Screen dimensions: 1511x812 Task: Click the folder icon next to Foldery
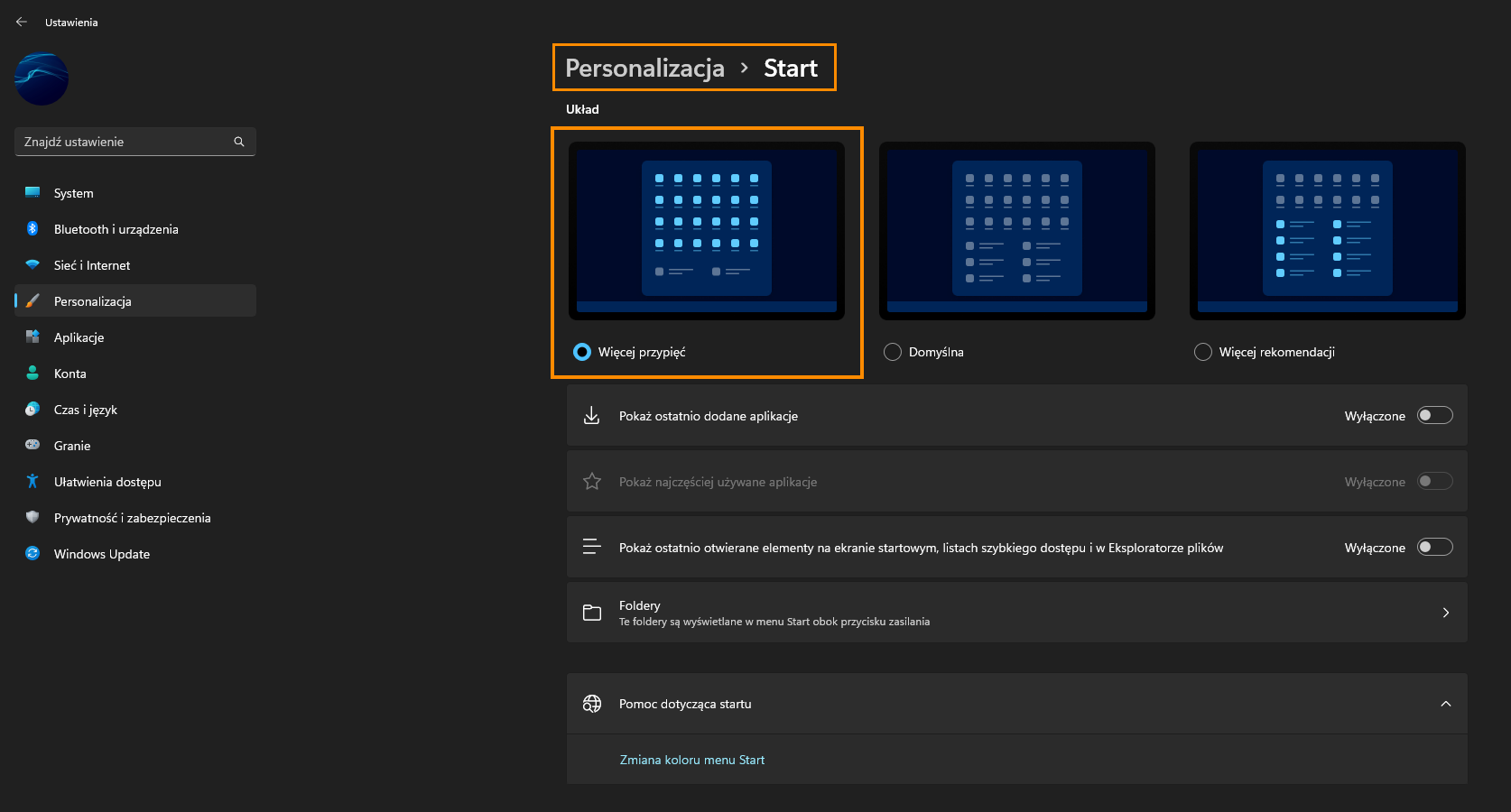pos(591,613)
